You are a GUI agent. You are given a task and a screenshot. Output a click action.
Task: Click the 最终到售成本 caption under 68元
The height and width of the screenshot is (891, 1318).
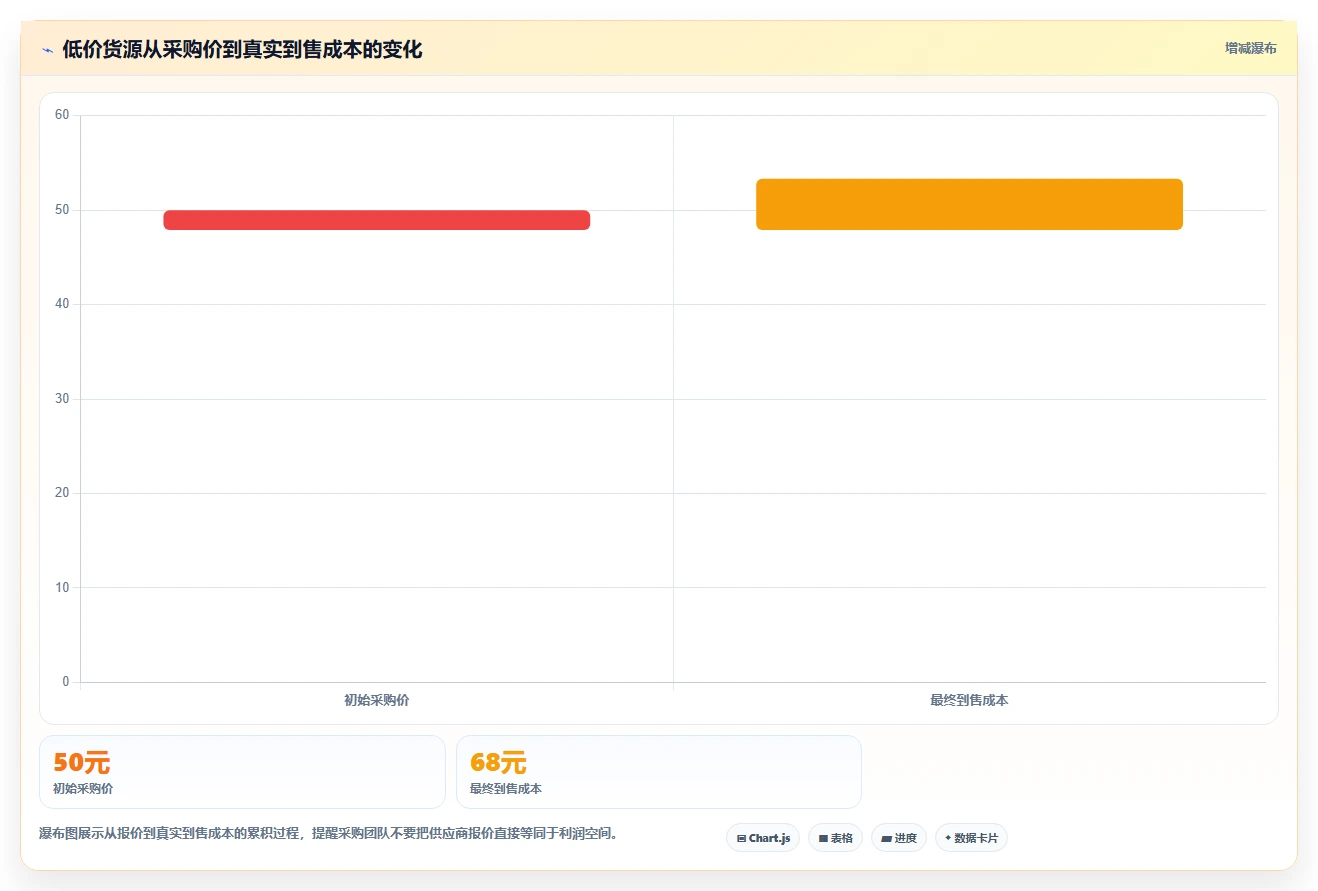pos(506,789)
